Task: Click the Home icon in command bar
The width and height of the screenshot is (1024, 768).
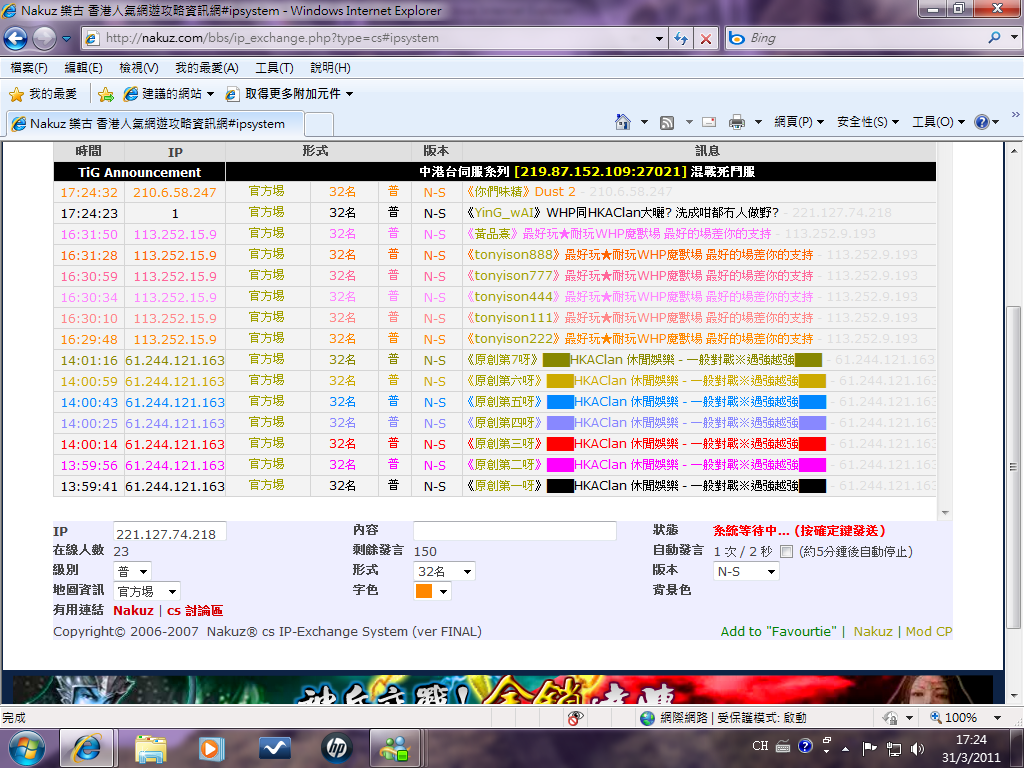Action: pyautogui.click(x=623, y=121)
